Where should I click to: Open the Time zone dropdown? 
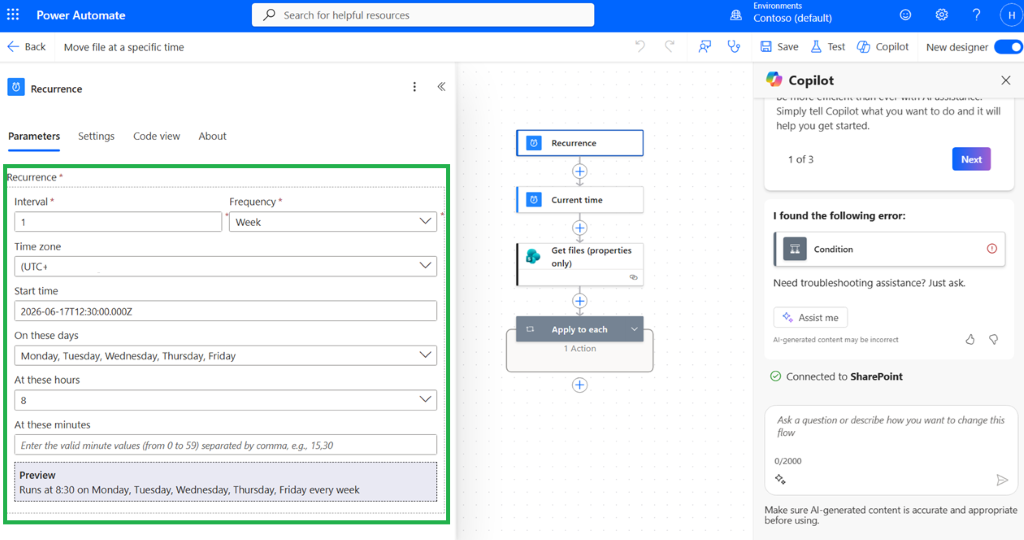[x=225, y=266]
